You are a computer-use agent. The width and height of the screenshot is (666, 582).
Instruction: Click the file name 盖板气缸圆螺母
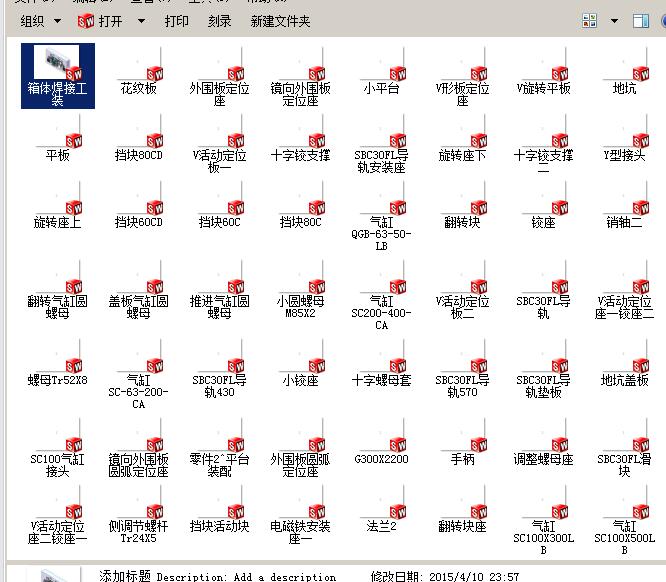point(138,307)
